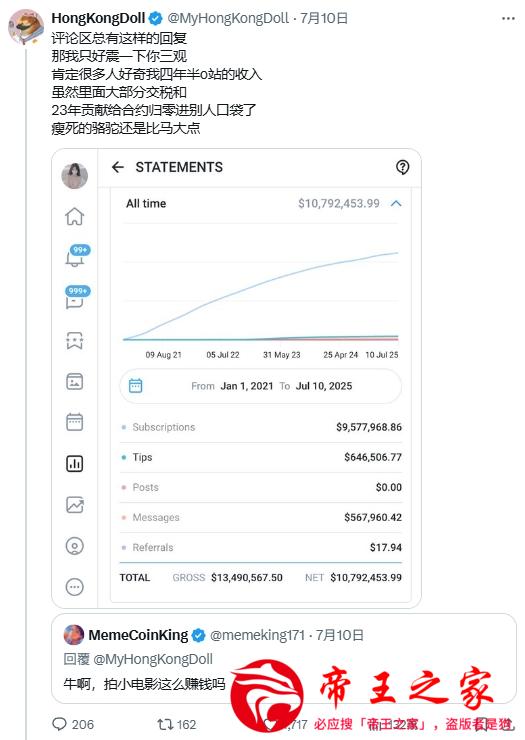Open the statistics line-graph icon in sidebar

[x=75, y=505]
